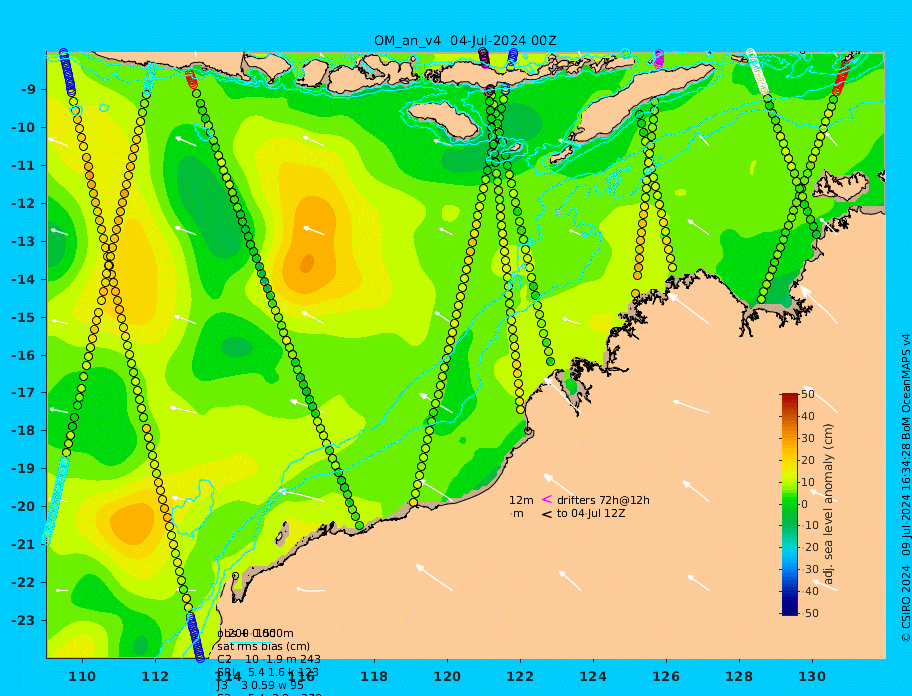
Task: Click the latitude axis label -22
Action: [x=24, y=583]
